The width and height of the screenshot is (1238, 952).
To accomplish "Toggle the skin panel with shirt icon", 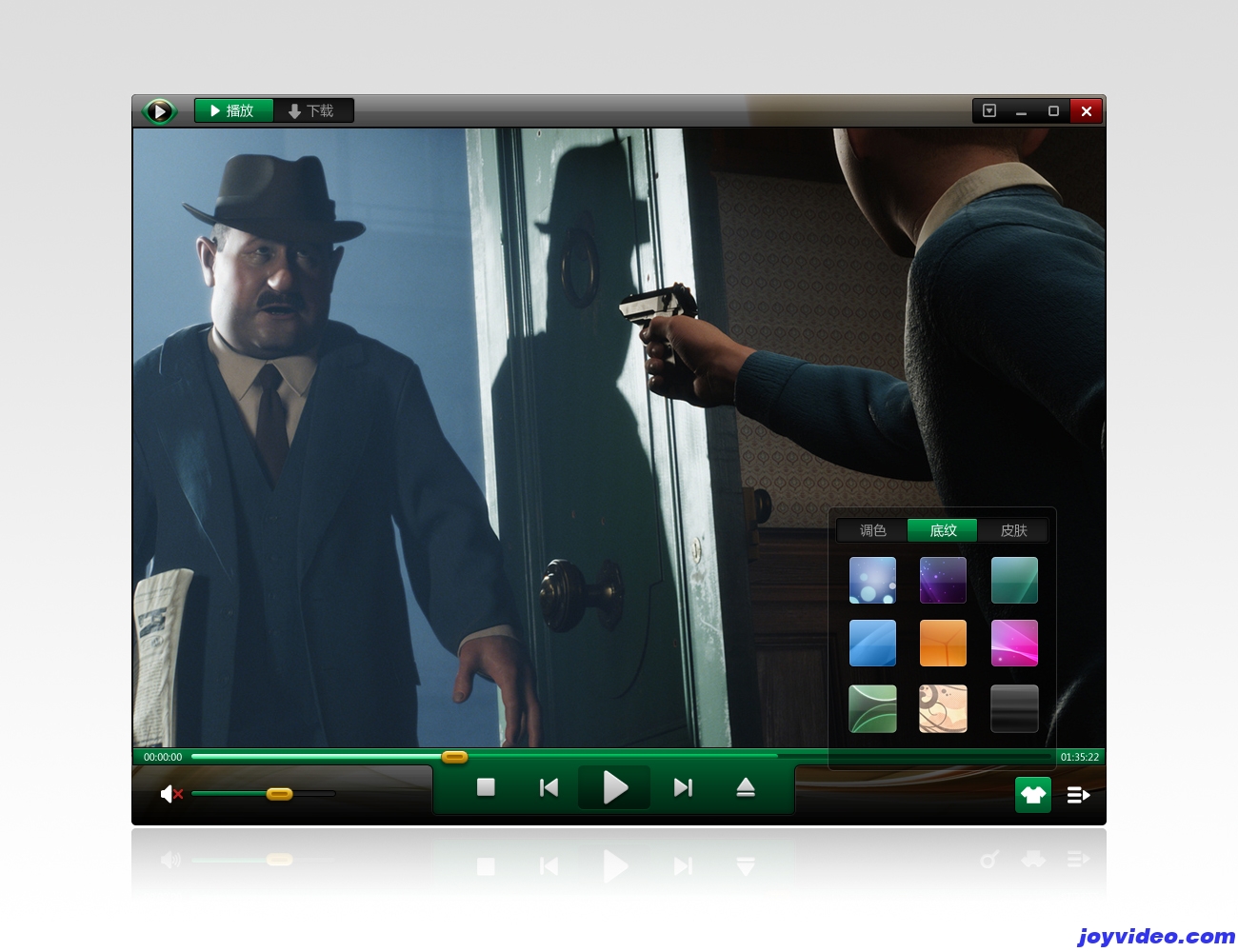I will pos(1033,795).
